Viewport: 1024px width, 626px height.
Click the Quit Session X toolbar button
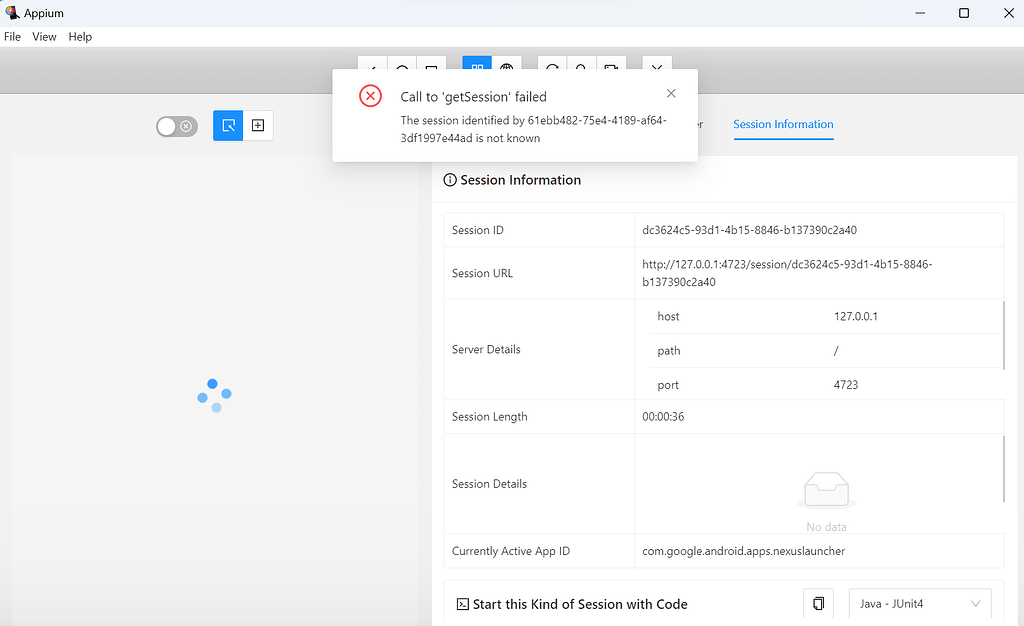(x=657, y=64)
